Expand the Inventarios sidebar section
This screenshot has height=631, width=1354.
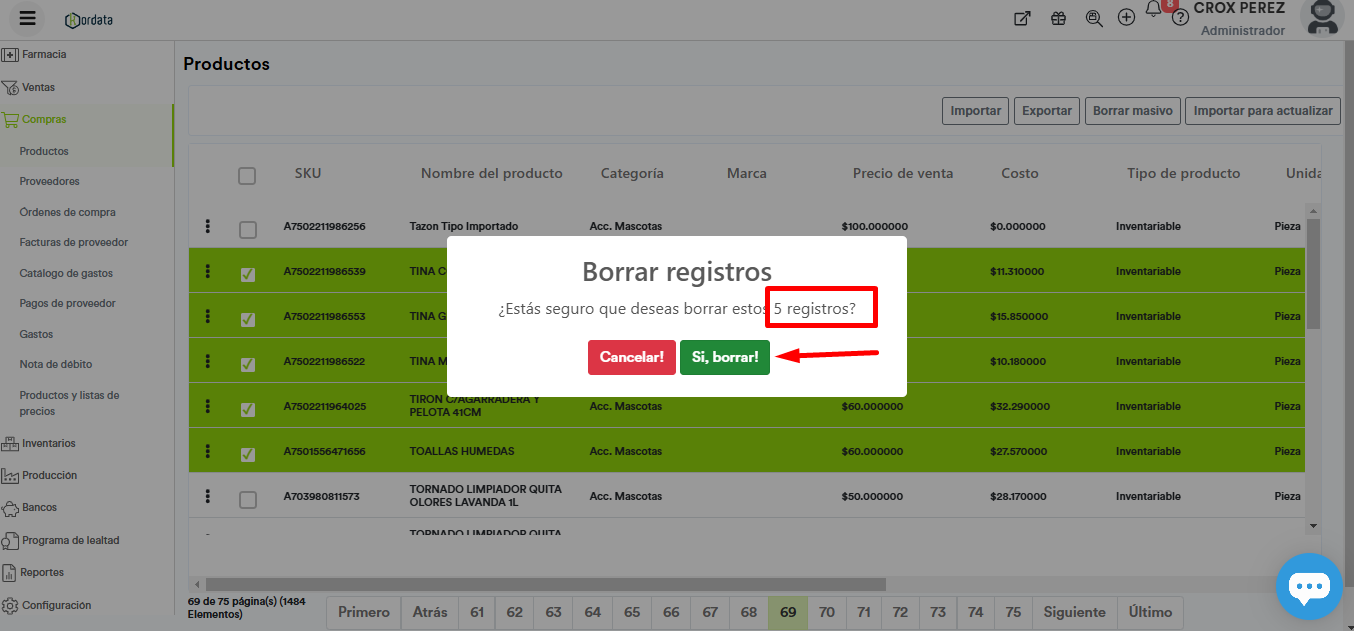coord(48,443)
